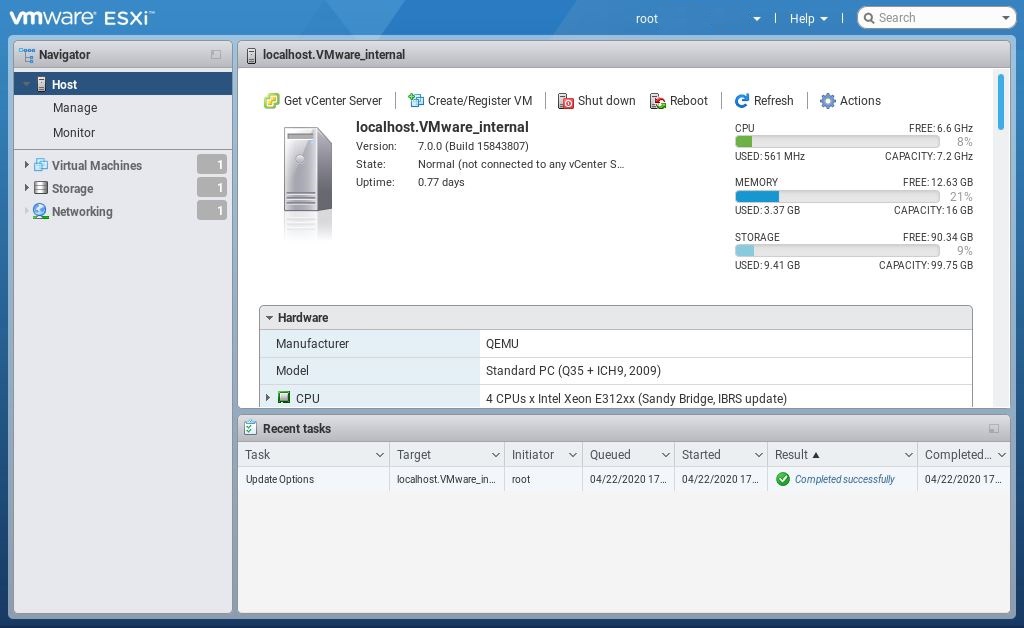Click the host icon beside localhost.VMware_internal title
Screen dimensions: 1024x628
tap(251, 55)
